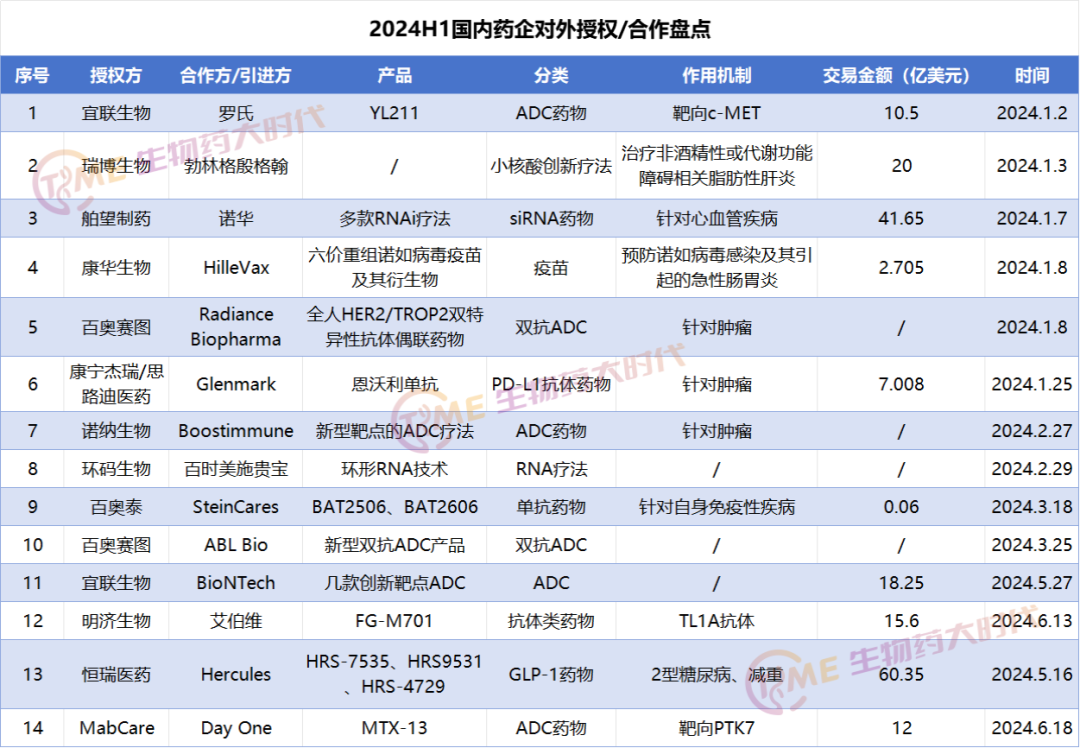Select the cell 'MTX-13'
1080x748 pixels.
coord(394,728)
